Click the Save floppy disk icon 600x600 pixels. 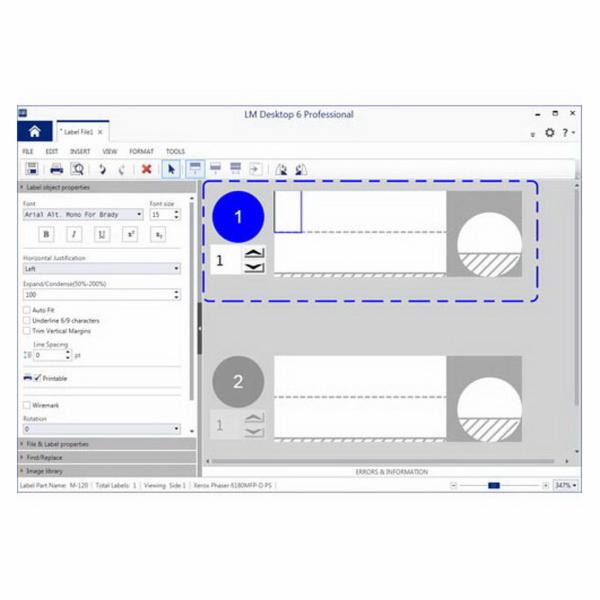pos(32,169)
